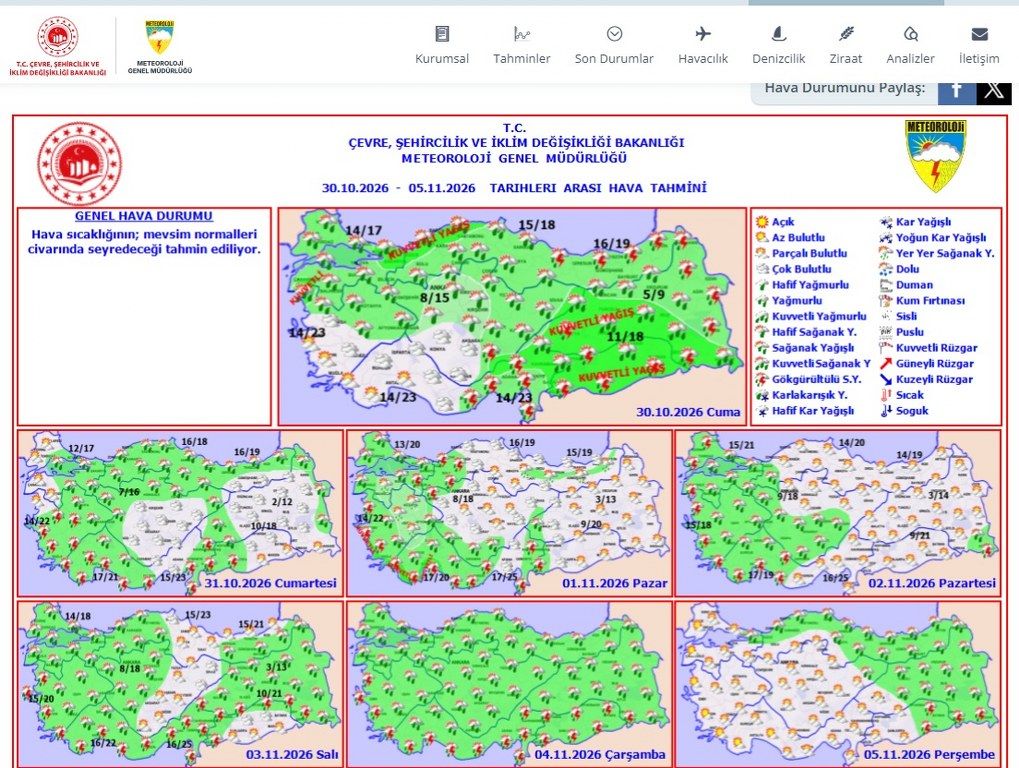Click the Güneyli Rüzgar red arrow
This screenshot has height=768, width=1019.
886,363
